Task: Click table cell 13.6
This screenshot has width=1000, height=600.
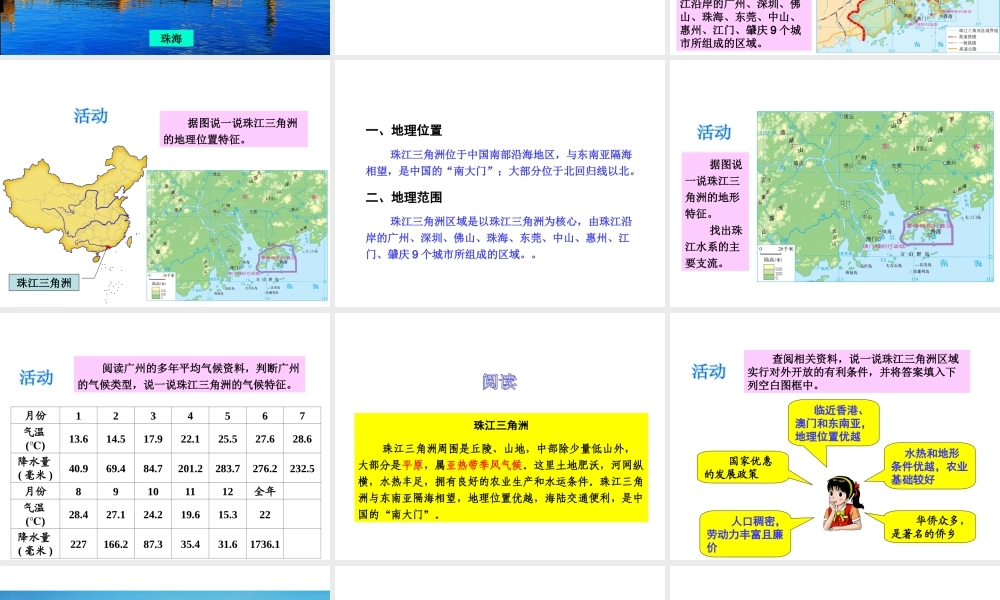Action: tap(78, 439)
